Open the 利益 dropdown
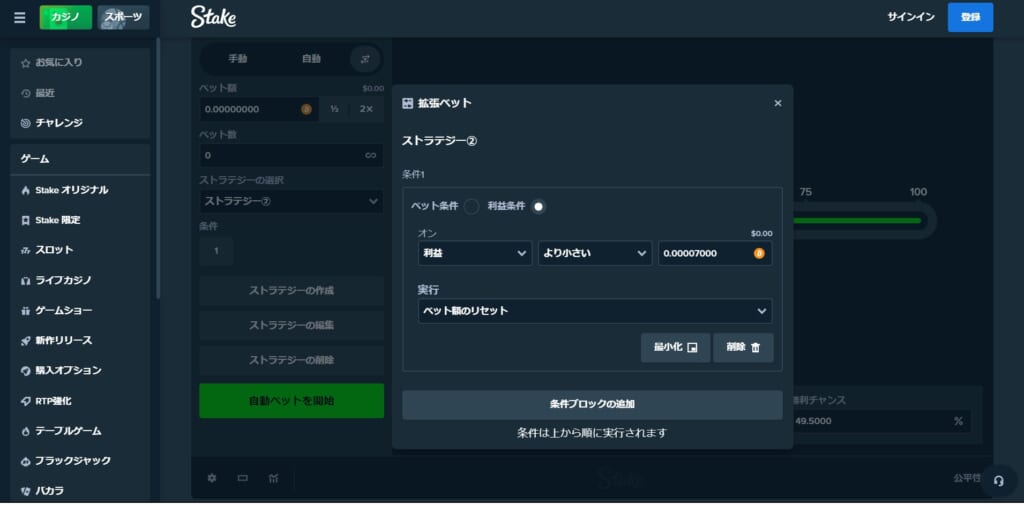The height and width of the screenshot is (505, 1024). 475,253
